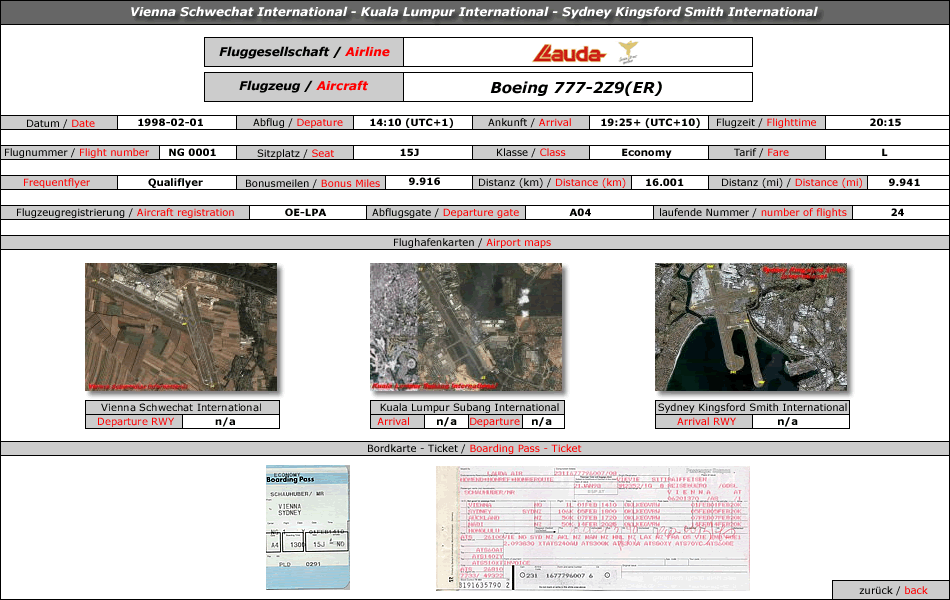Select distance value 9.941

904,182
